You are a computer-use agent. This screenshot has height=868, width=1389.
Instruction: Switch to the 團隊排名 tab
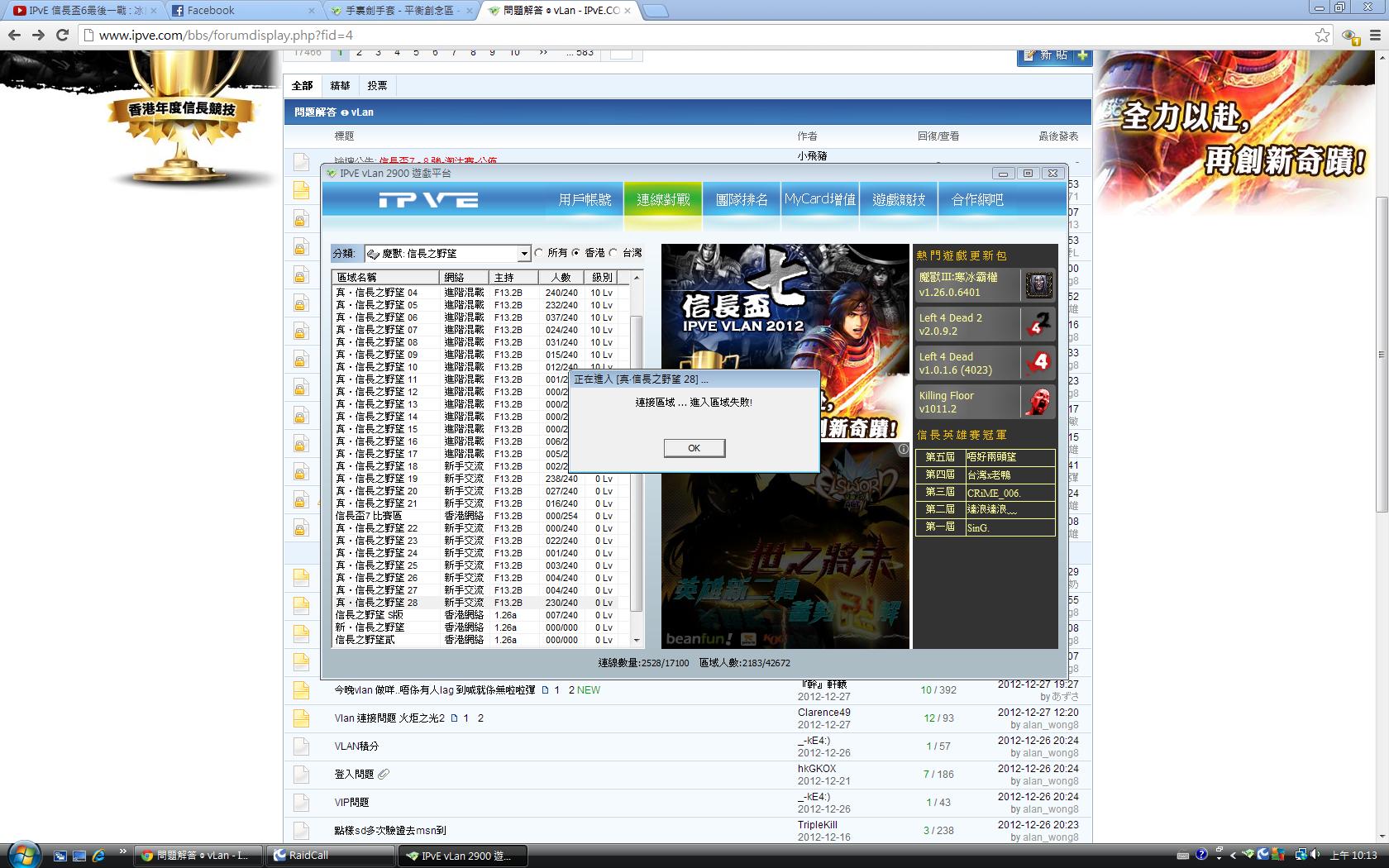pos(742,200)
